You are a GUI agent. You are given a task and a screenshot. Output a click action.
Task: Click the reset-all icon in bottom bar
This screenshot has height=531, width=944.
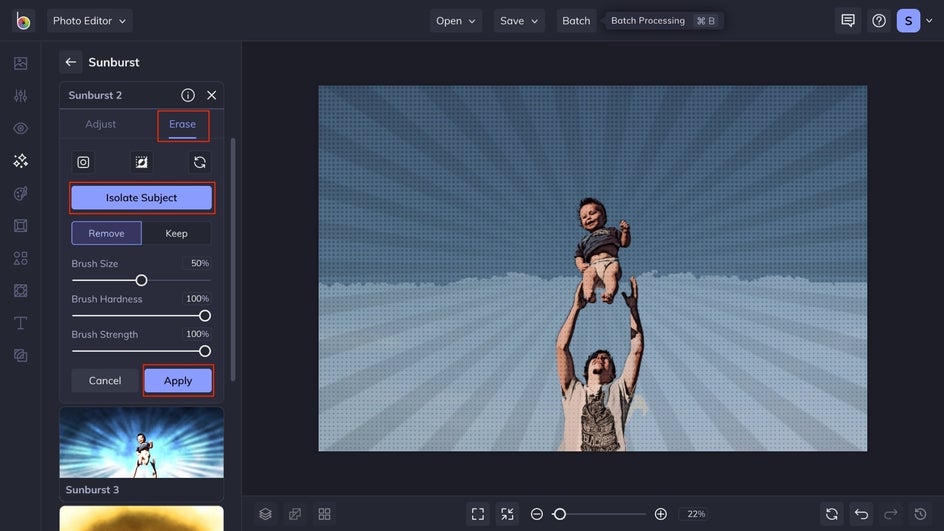click(x=832, y=514)
